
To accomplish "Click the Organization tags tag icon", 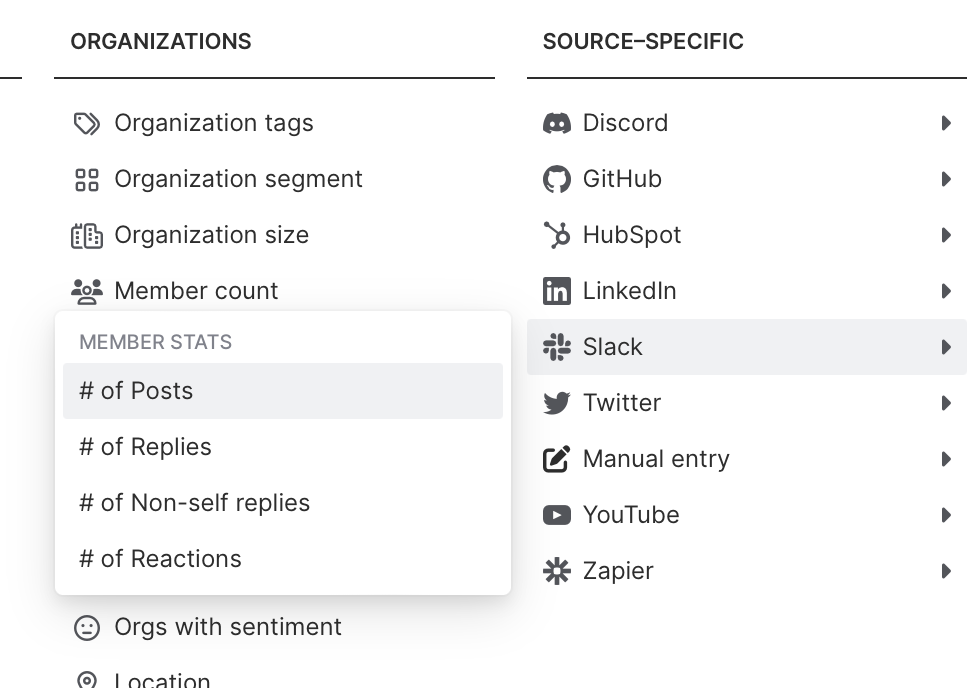I will (87, 123).
